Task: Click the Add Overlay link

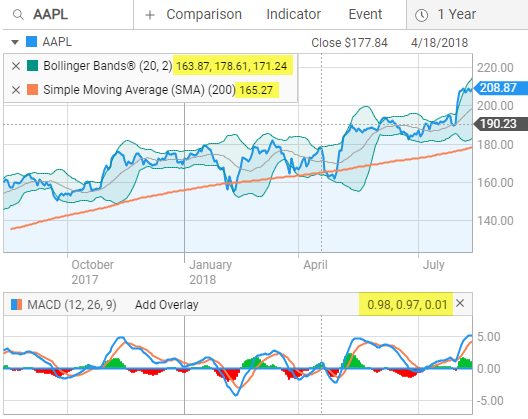Action: pos(167,305)
